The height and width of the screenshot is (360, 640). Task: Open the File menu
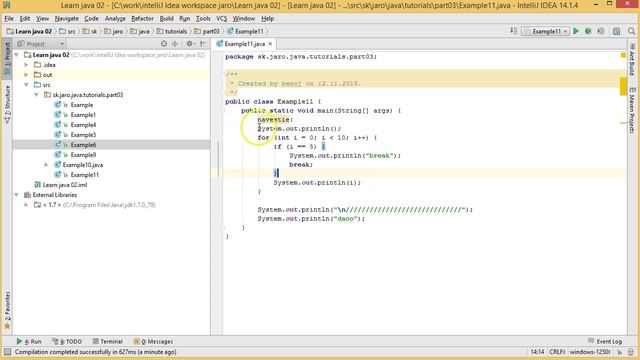coord(9,19)
